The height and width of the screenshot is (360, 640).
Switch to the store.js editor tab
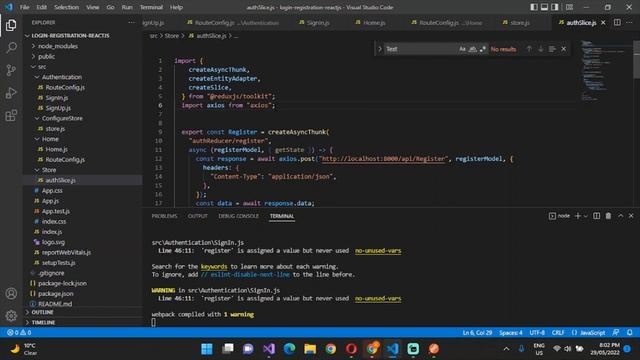520,22
